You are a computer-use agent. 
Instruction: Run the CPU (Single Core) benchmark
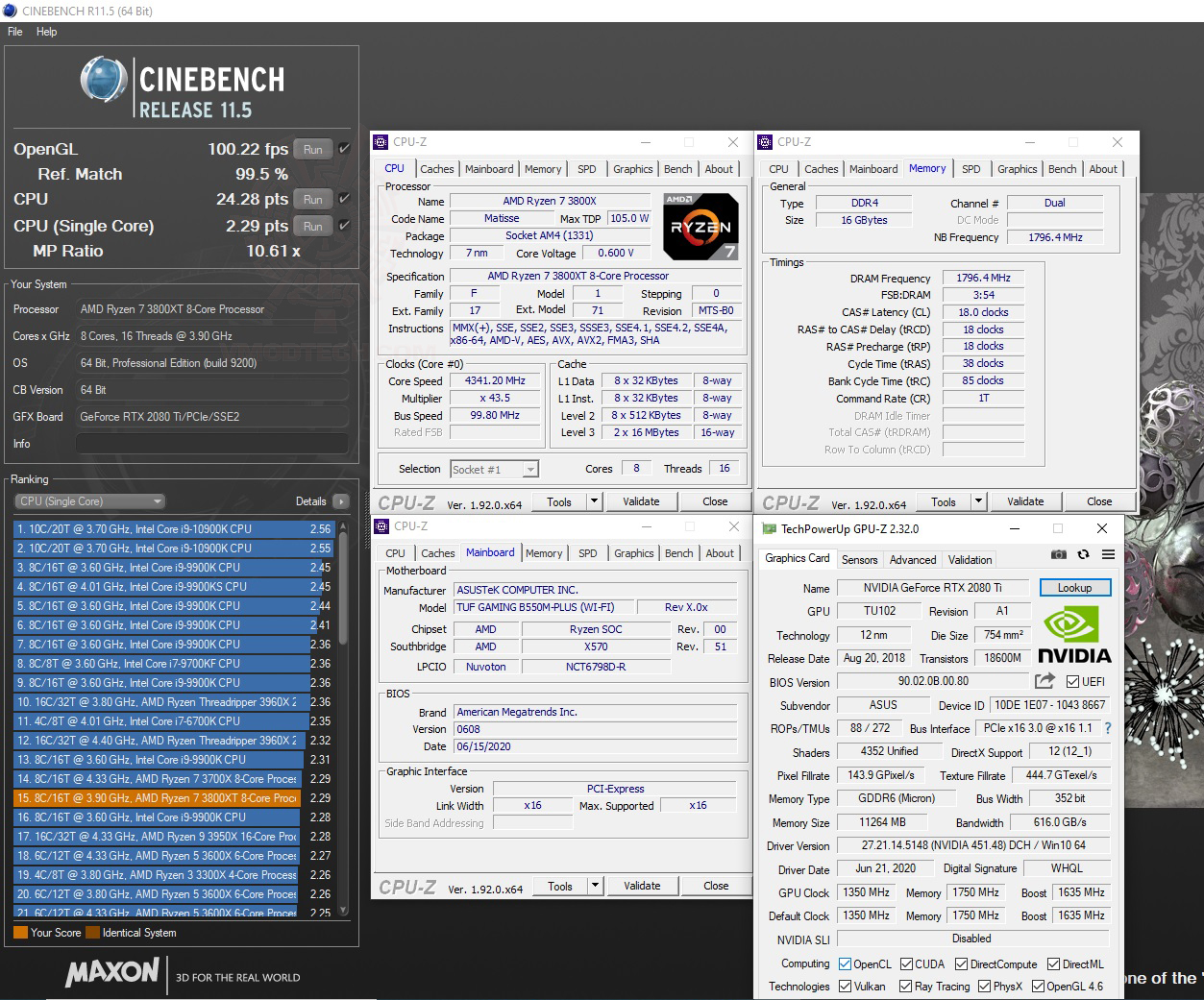pyautogui.click(x=313, y=226)
